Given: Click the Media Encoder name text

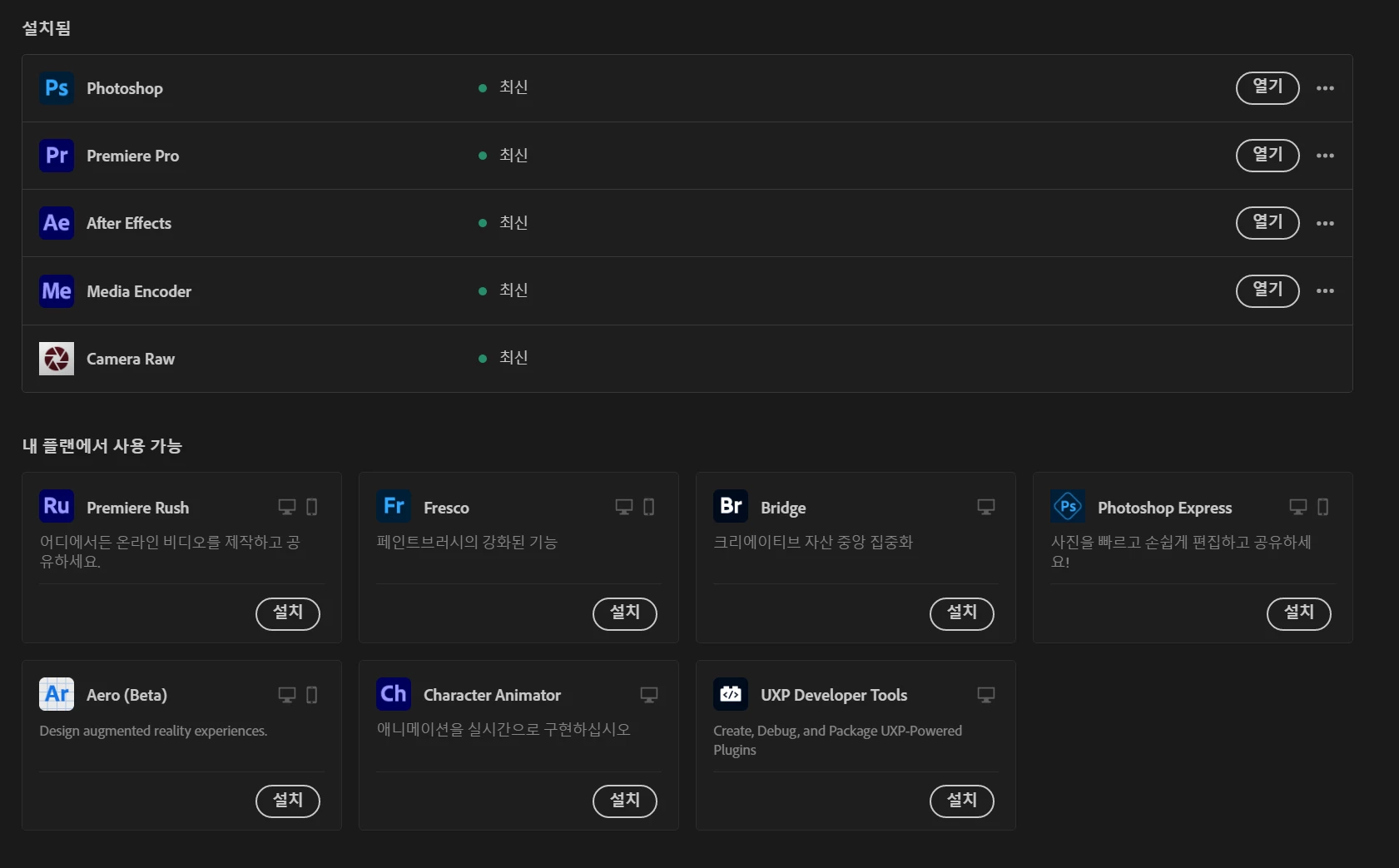Looking at the screenshot, I should pyautogui.click(x=139, y=292).
